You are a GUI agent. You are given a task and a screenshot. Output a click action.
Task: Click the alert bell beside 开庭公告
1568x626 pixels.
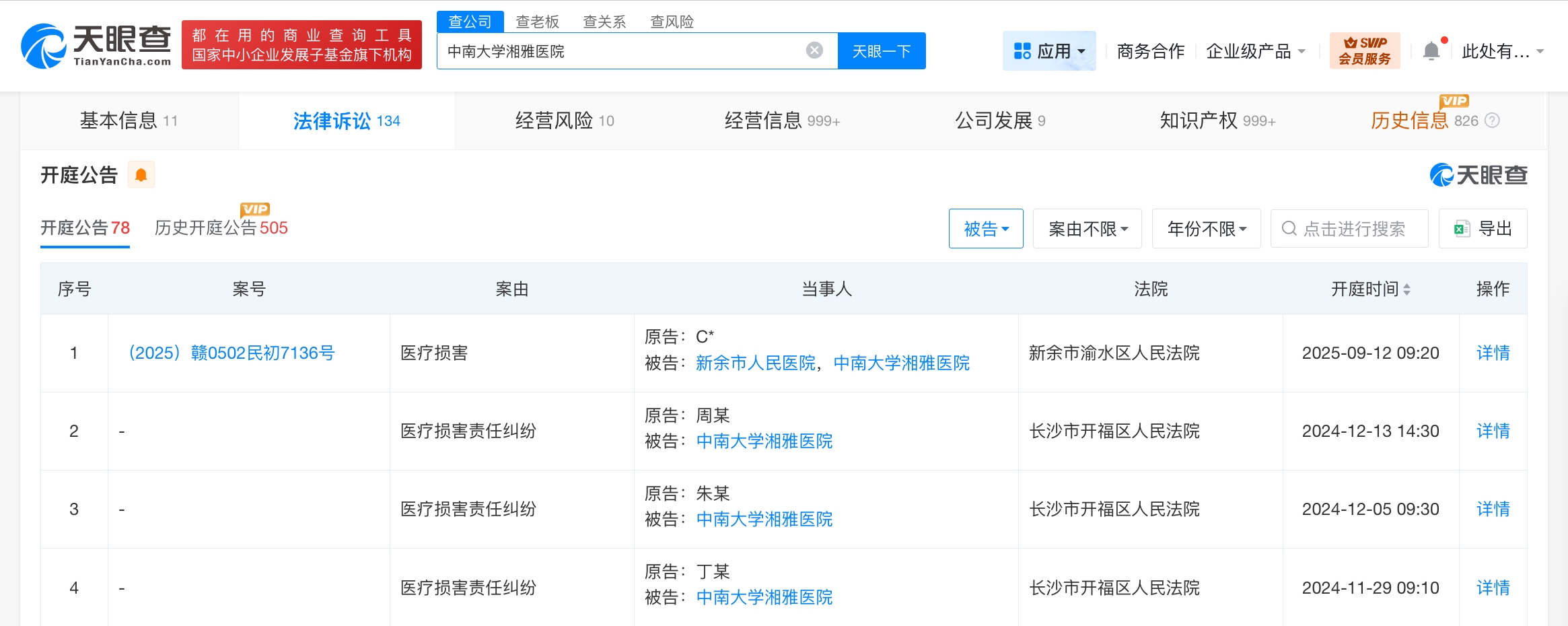pos(141,174)
